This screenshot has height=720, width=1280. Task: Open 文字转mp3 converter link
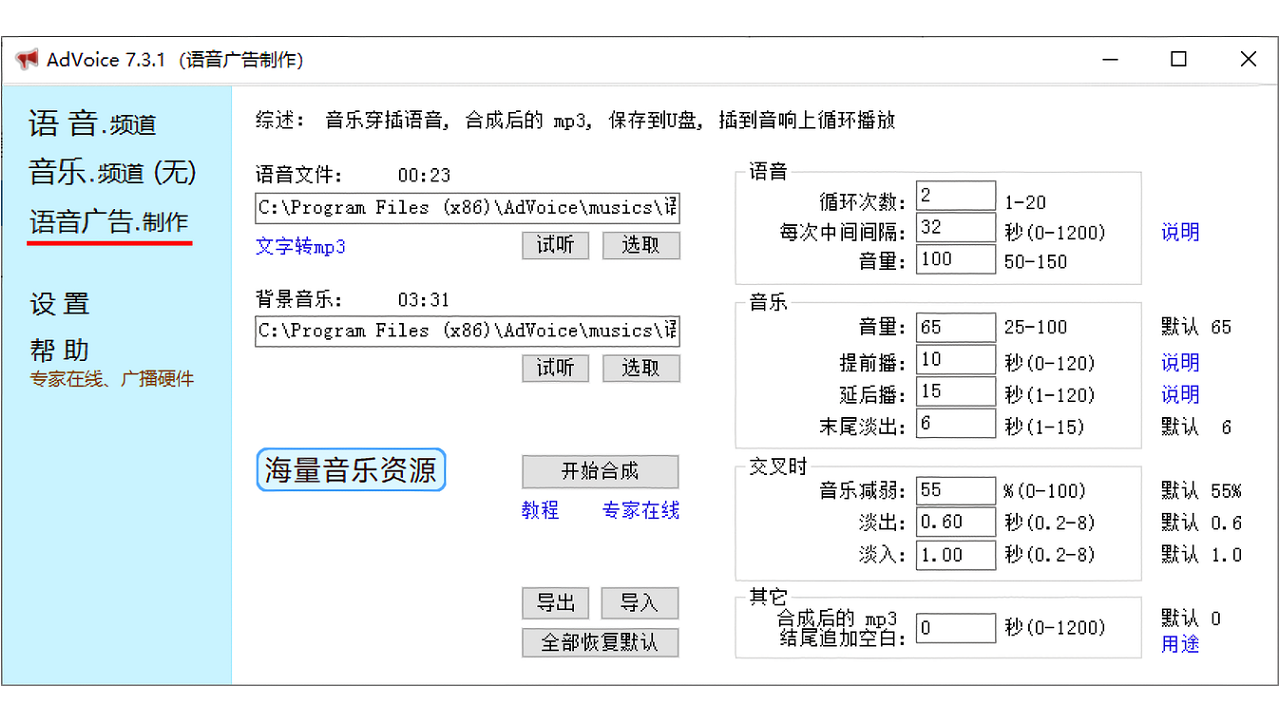click(x=300, y=246)
